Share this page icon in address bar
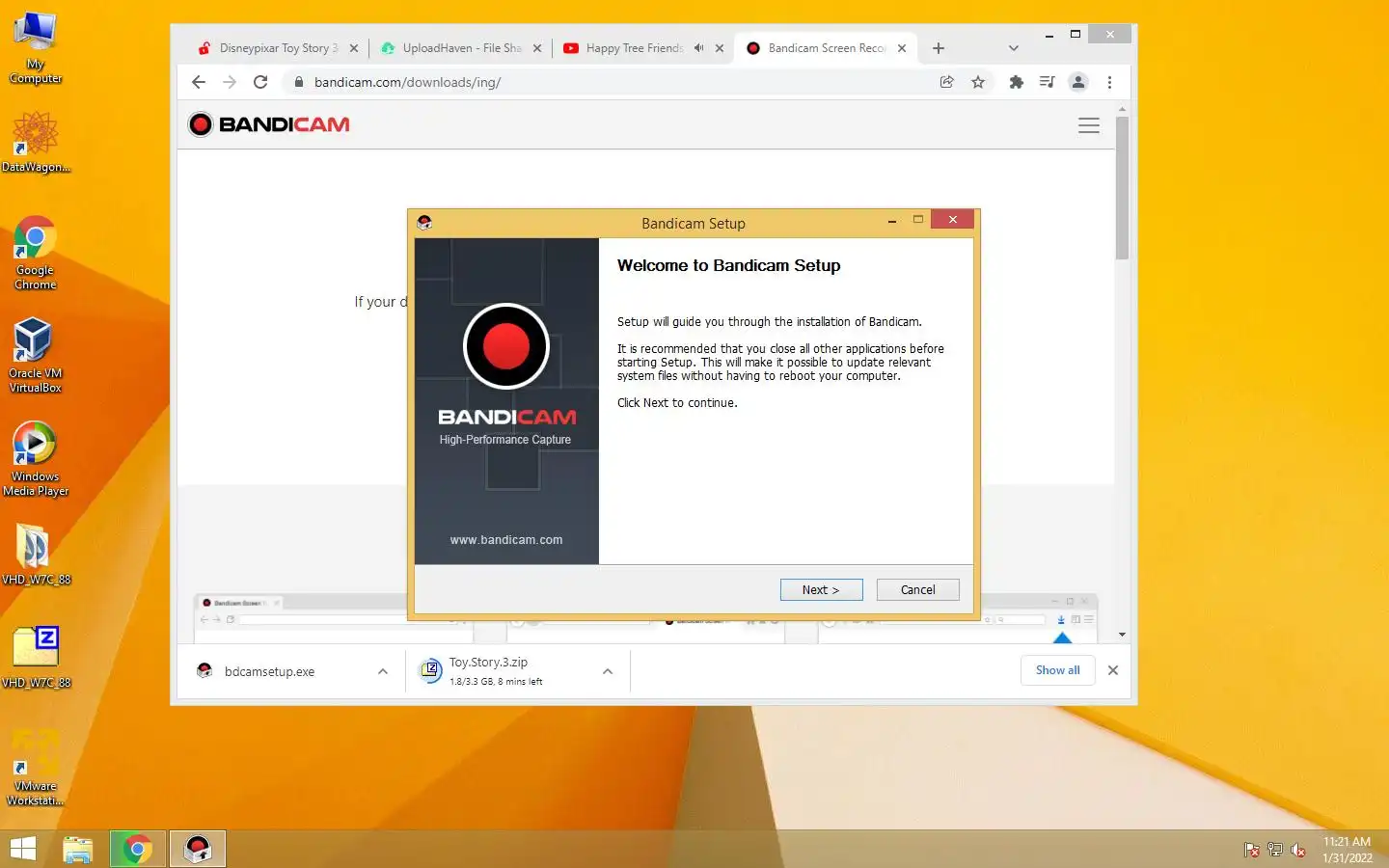The image size is (1389, 868). click(947, 82)
